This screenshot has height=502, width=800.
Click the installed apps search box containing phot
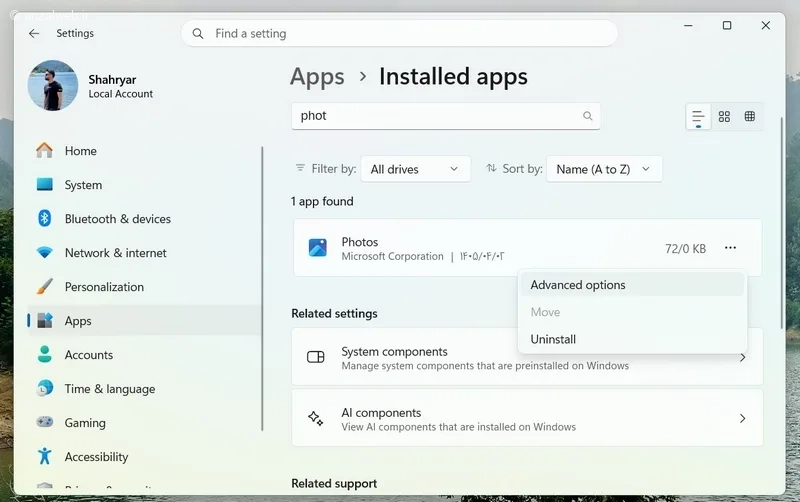[x=446, y=116]
